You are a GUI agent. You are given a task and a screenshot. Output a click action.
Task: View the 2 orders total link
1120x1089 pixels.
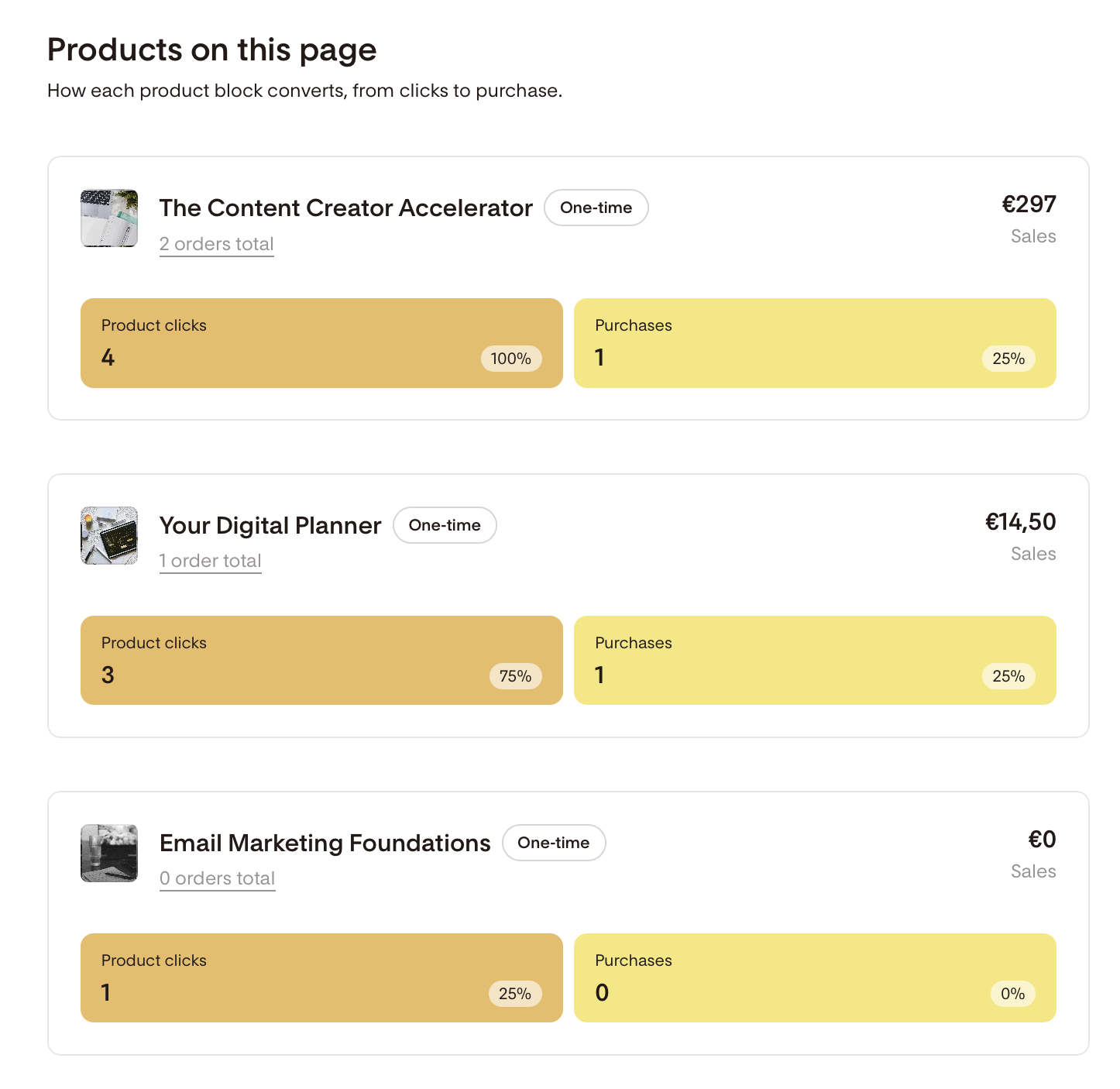pos(217,244)
